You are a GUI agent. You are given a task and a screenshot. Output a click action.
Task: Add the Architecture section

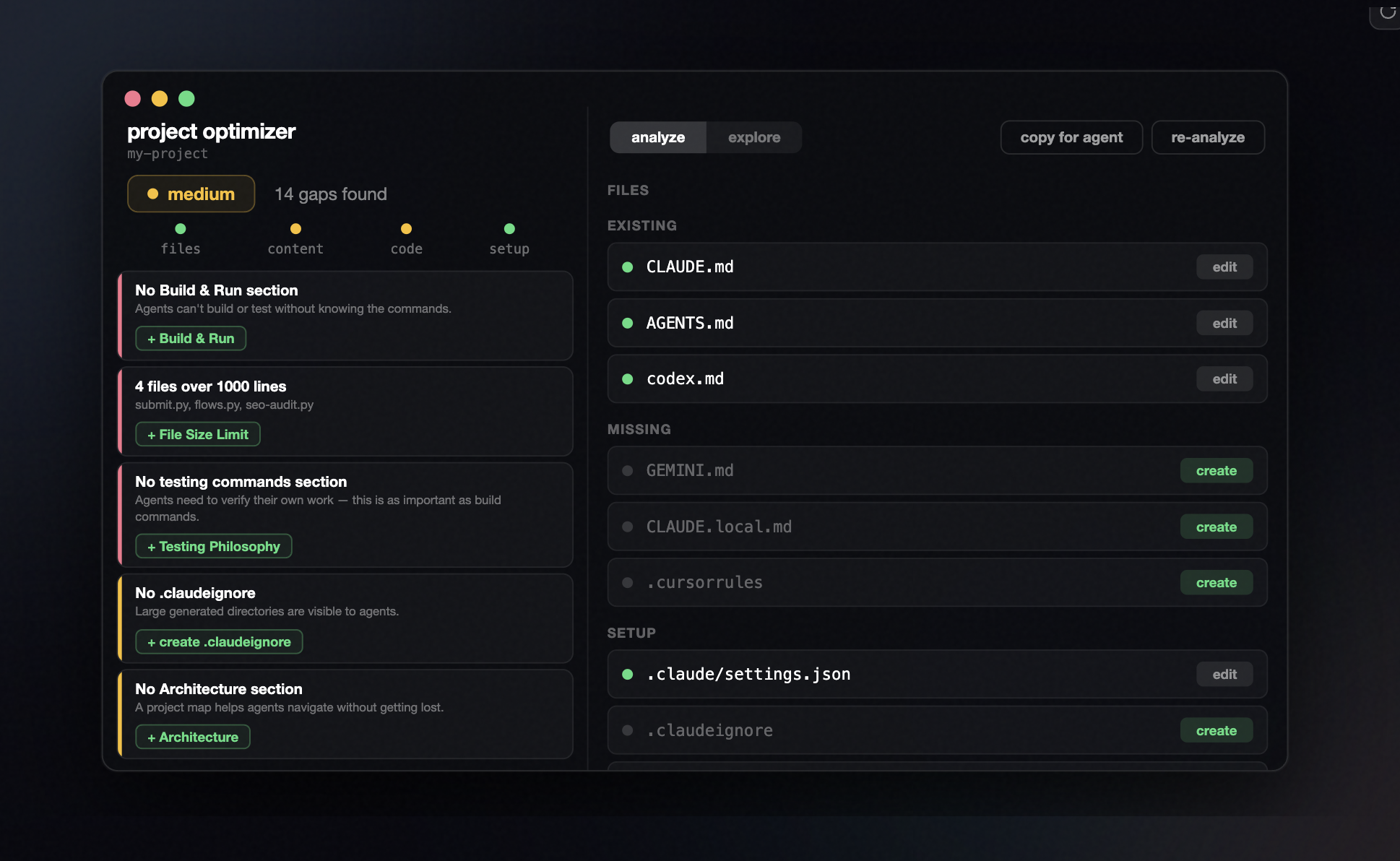click(193, 737)
